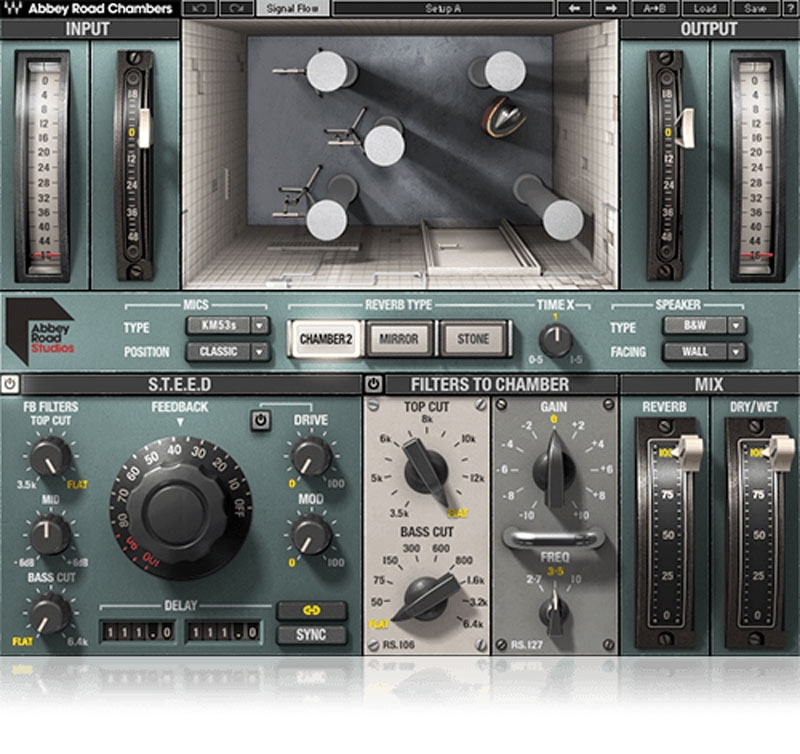This screenshot has width=800, height=754.
Task: Toggle Filters to Chamber power button
Action: pos(373,384)
